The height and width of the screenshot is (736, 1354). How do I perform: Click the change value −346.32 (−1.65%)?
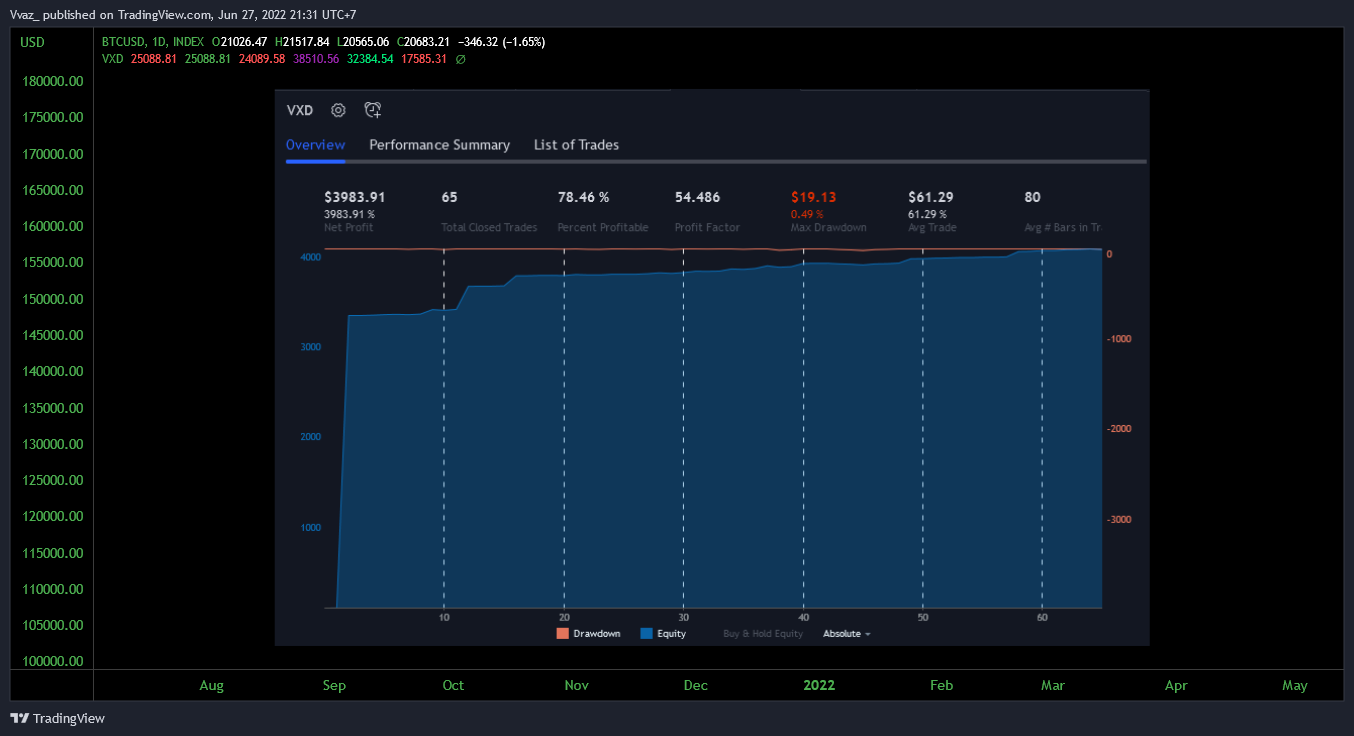click(x=501, y=42)
